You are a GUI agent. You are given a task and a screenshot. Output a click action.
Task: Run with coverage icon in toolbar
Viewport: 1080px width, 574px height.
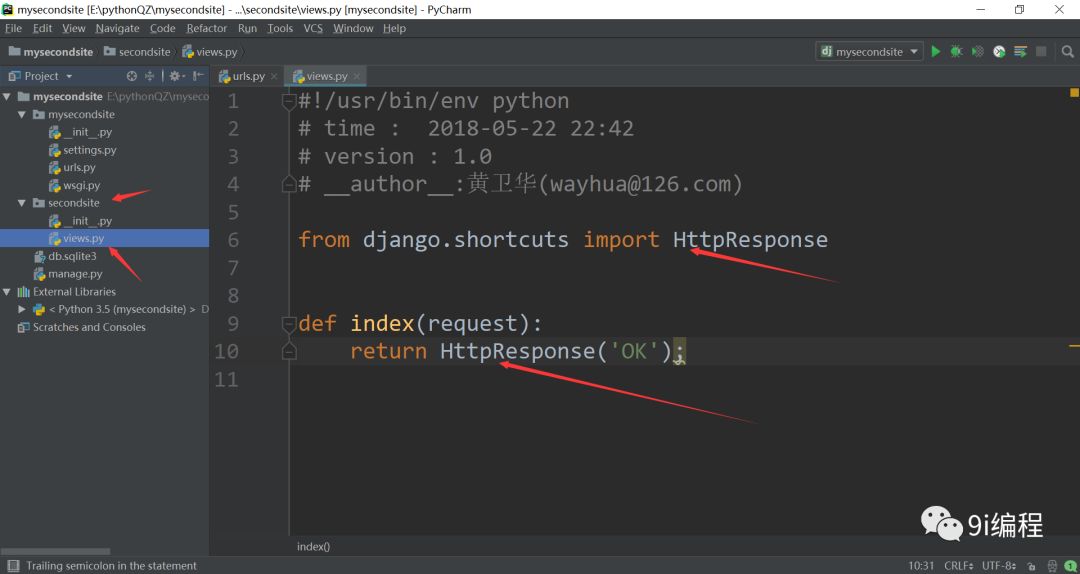(977, 52)
